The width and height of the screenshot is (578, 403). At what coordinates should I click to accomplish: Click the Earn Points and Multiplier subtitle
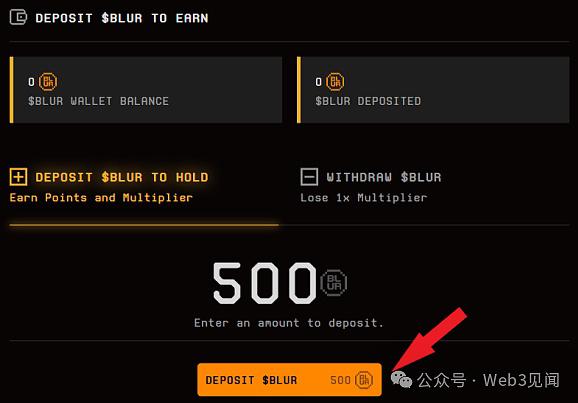click(101, 198)
